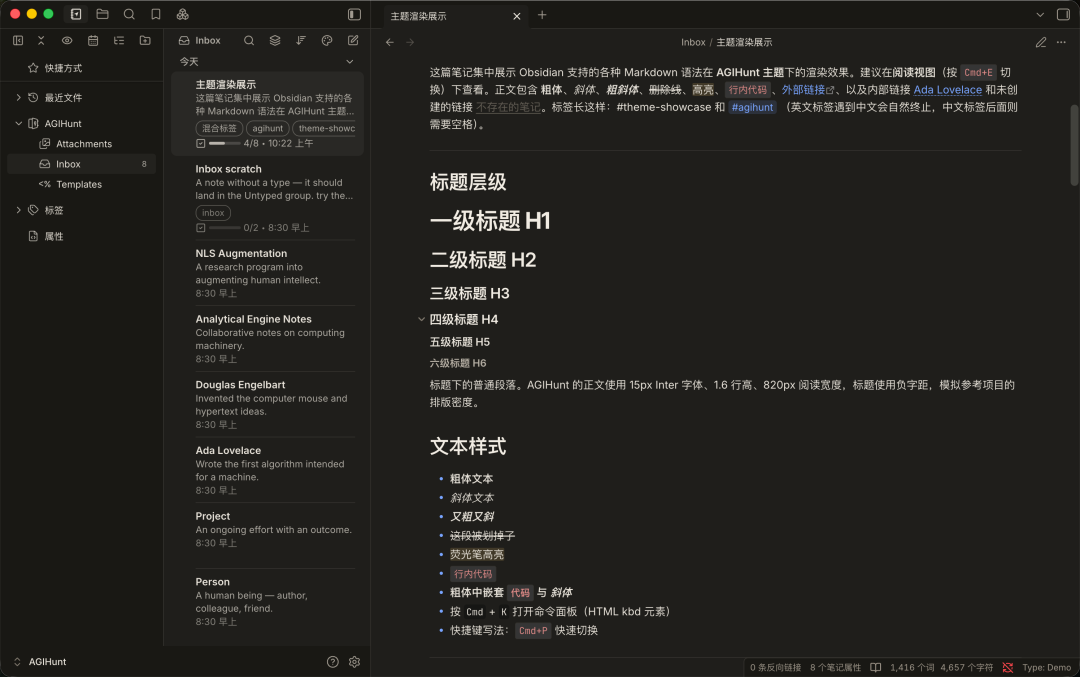Open the appearance palette icon
Viewport: 1080px width, 677px height.
(327, 41)
